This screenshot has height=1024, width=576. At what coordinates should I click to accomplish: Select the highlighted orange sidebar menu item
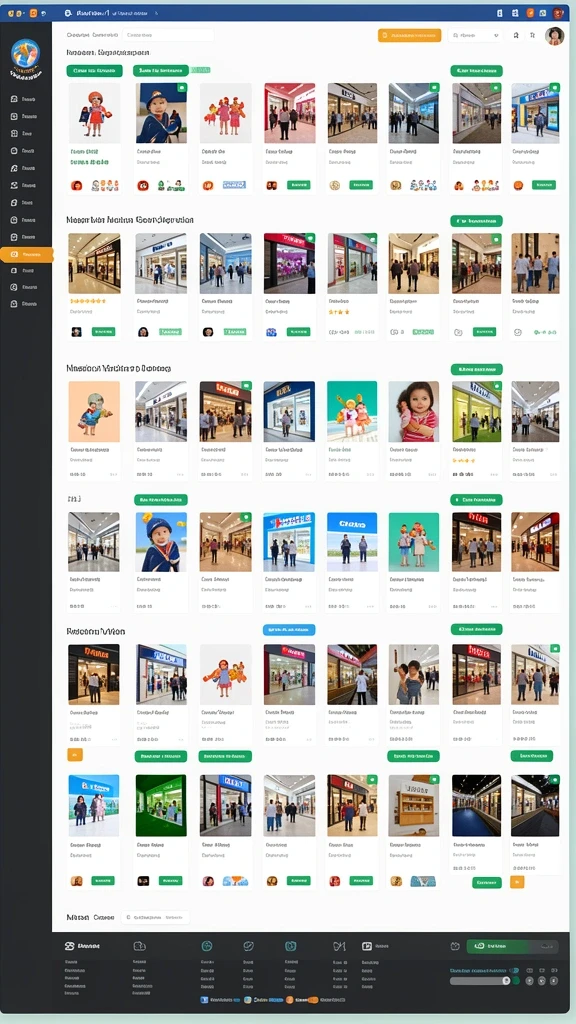coord(26,255)
